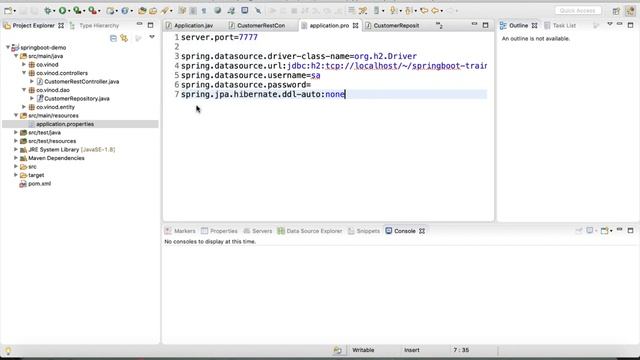
Task: Expand the co.vinod package
Action: click(x=24, y=64)
